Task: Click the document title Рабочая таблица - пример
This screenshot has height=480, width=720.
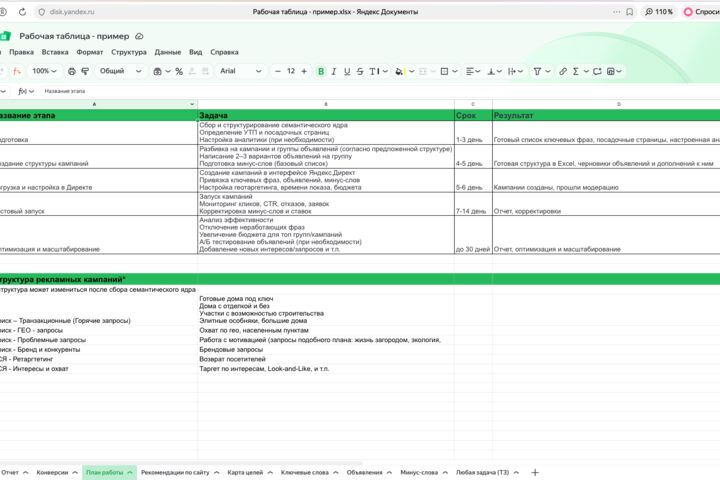Action: pyautogui.click(x=74, y=36)
